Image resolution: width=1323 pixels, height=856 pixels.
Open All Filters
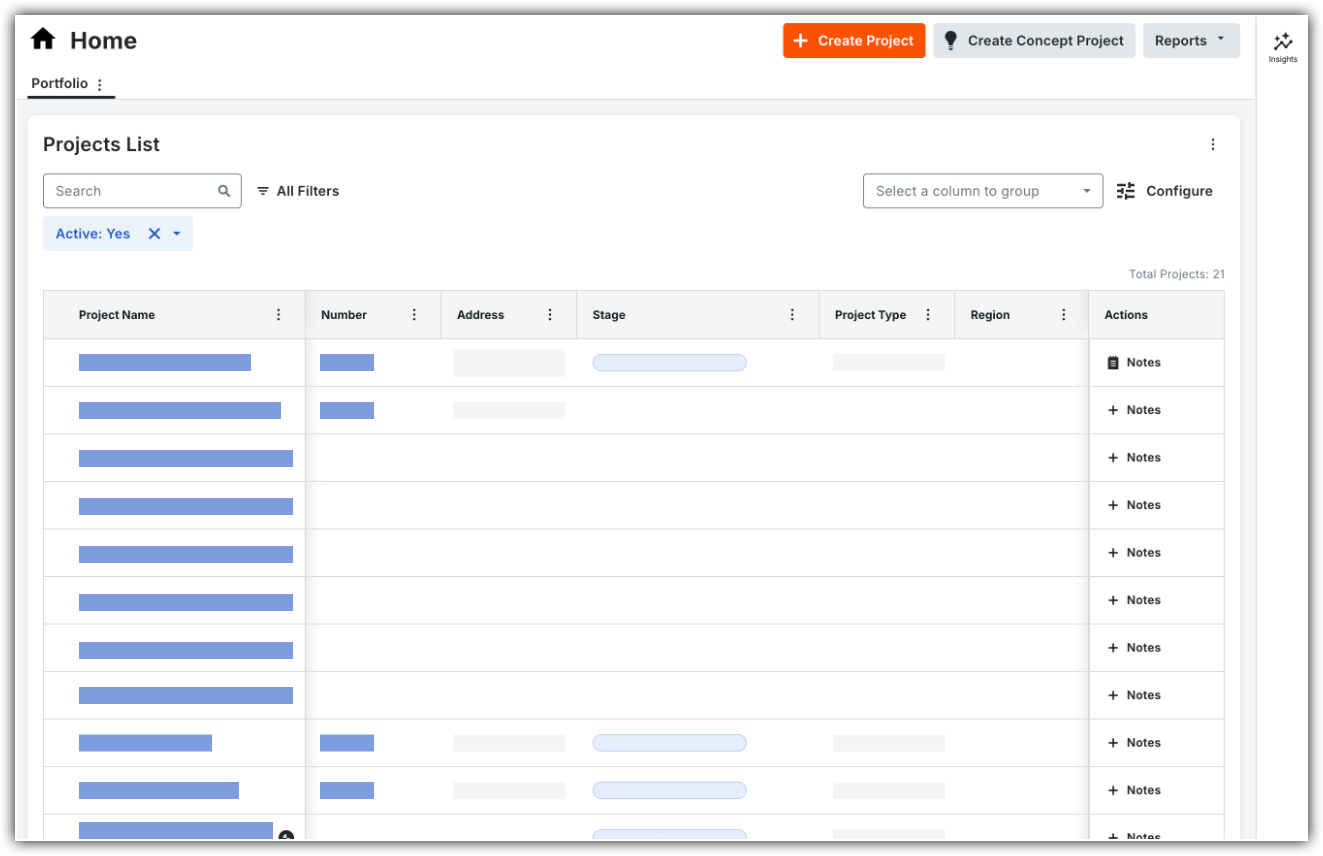[x=298, y=191]
